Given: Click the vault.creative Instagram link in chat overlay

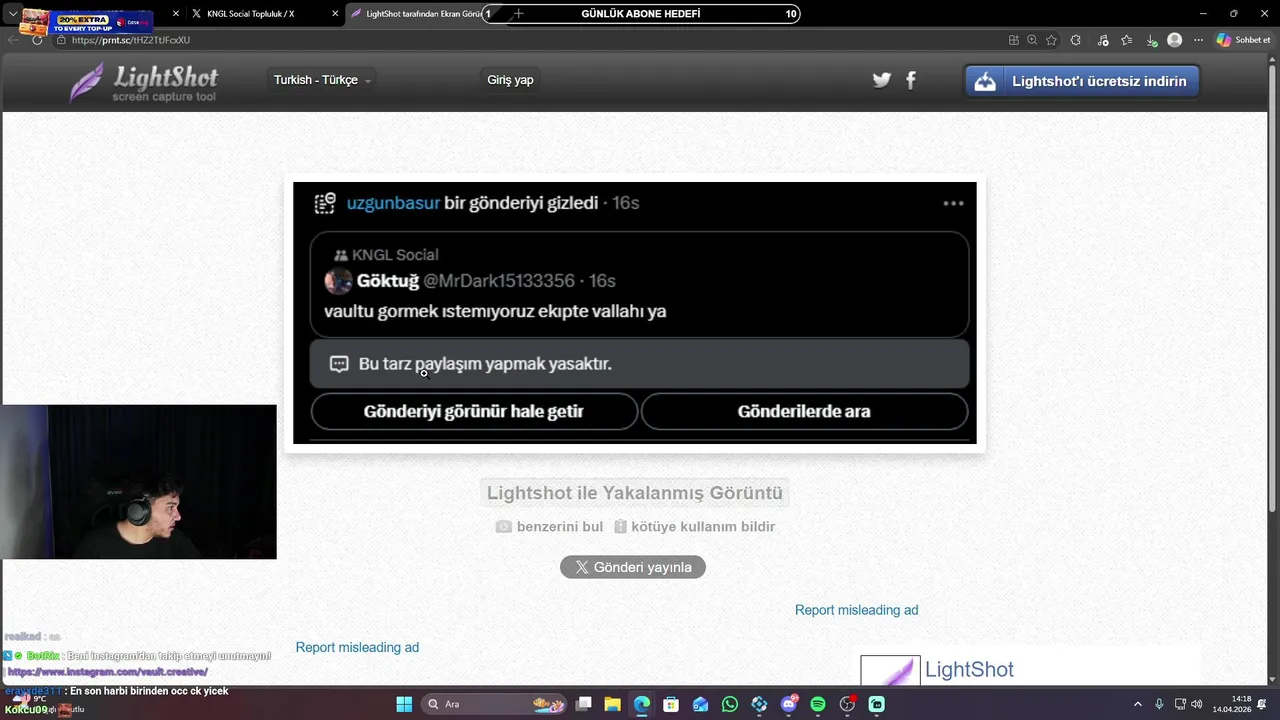Looking at the screenshot, I should 108,672.
